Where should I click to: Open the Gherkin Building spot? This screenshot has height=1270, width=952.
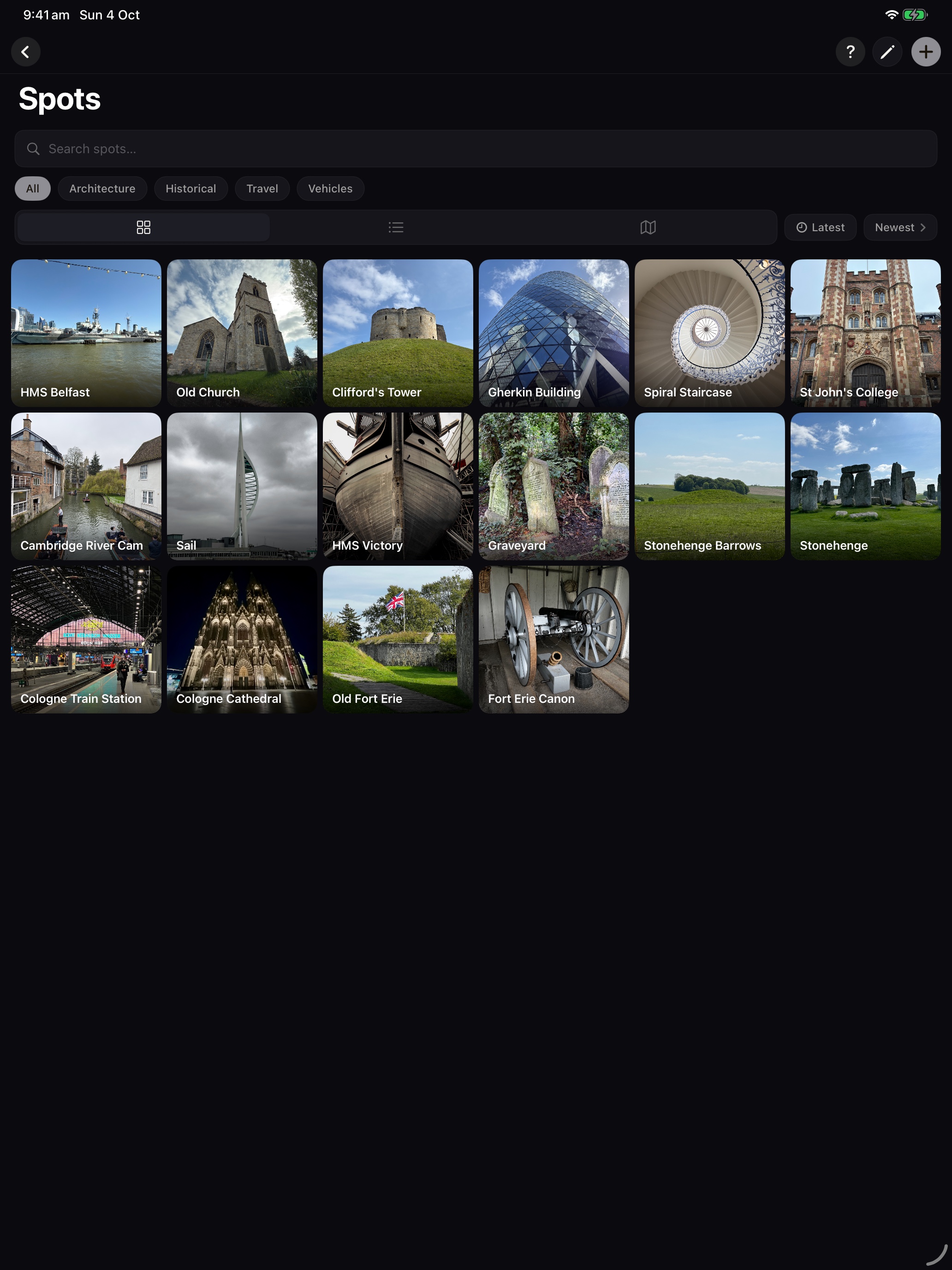click(x=554, y=333)
